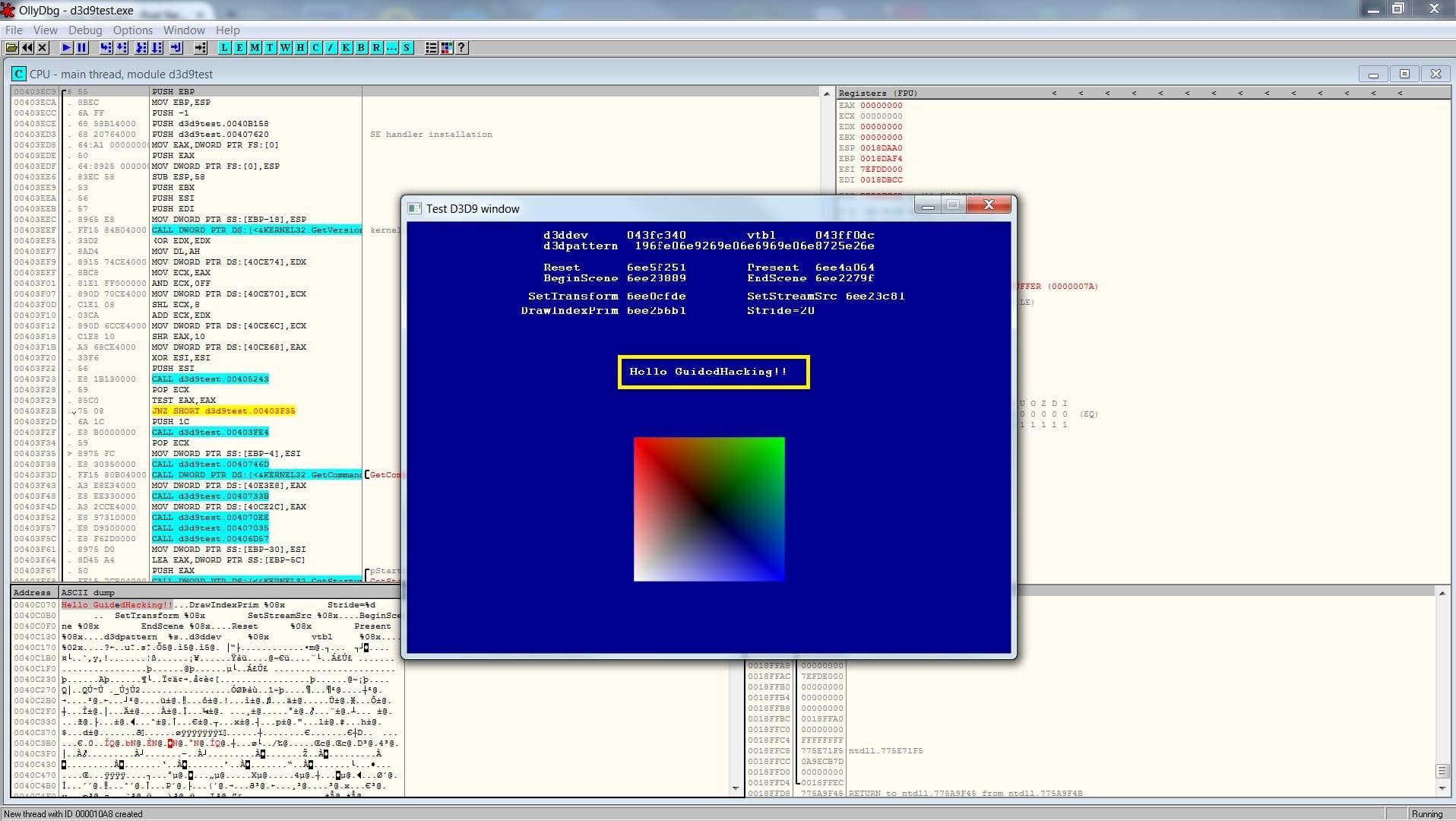Click the Step over icon

122,48
